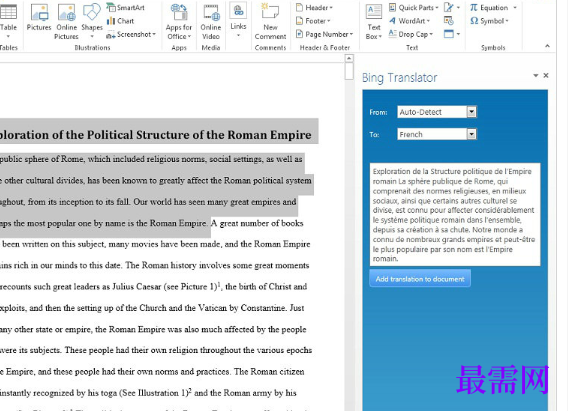Open Quick Parts menu
The height and width of the screenshot is (411, 568).
pos(413,7)
